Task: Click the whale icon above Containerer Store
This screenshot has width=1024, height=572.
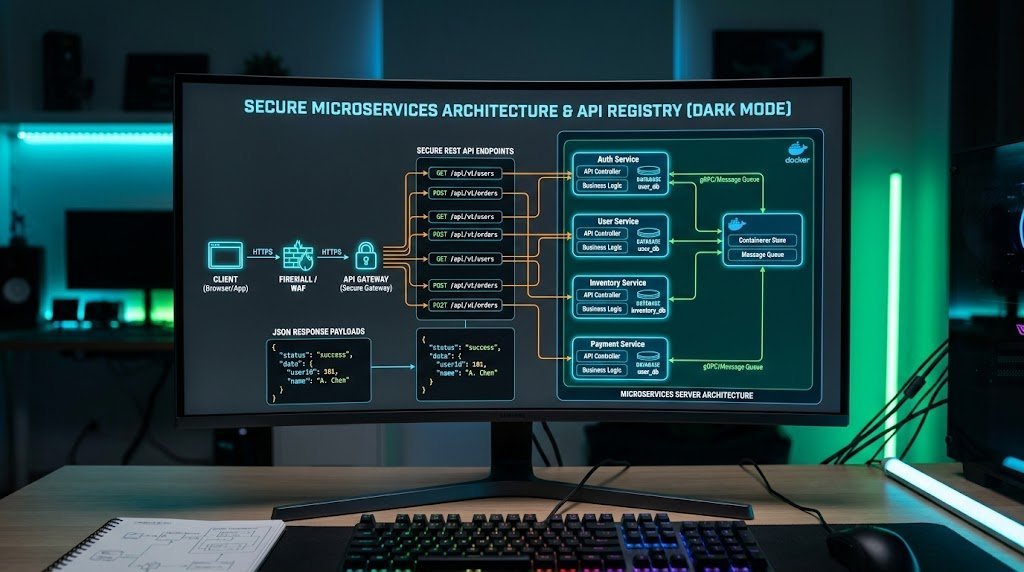Action: (x=737, y=225)
